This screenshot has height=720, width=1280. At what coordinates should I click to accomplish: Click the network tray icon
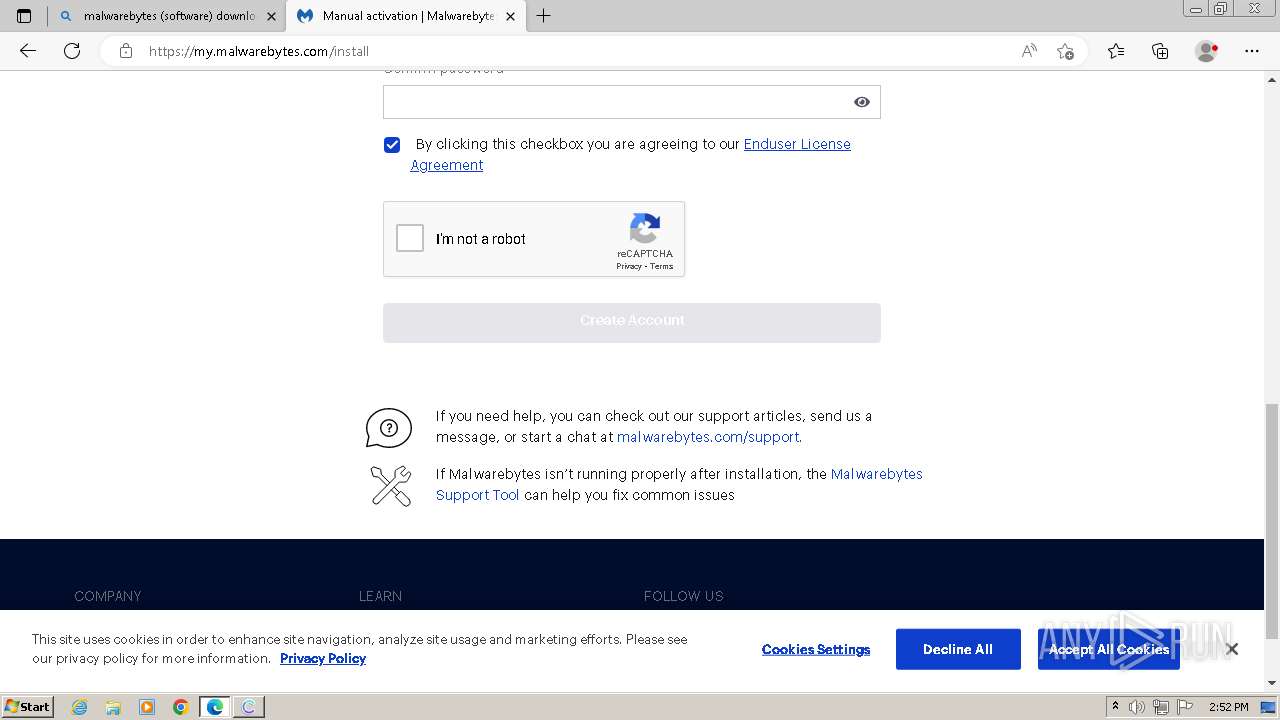click(1161, 707)
